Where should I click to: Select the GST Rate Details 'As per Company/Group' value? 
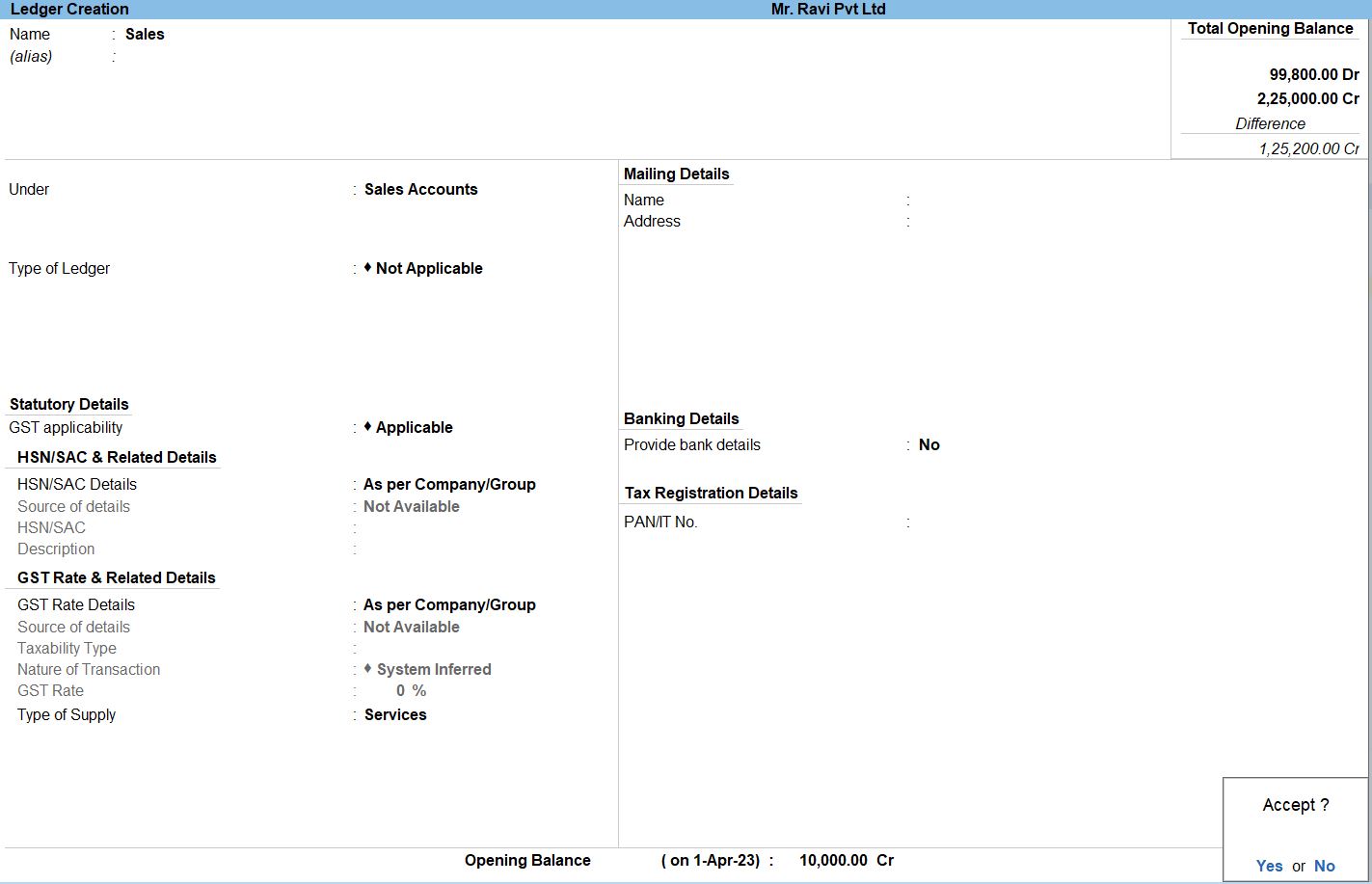(x=449, y=604)
